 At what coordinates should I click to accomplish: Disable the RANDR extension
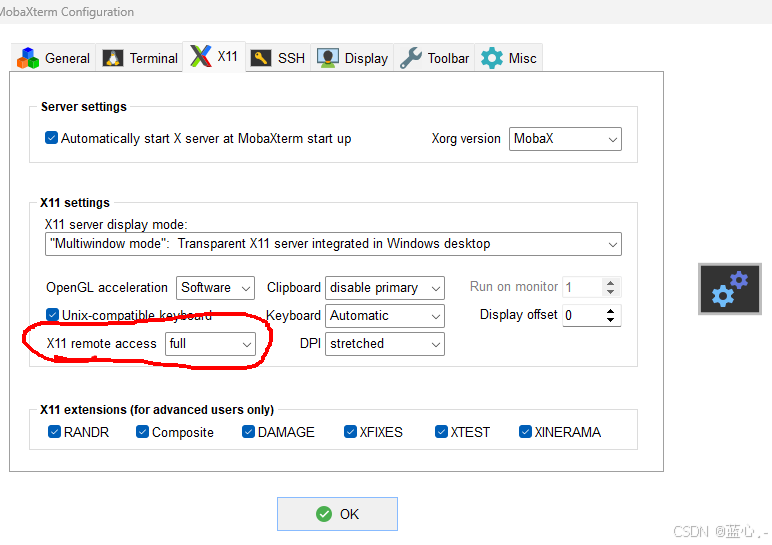point(54,432)
